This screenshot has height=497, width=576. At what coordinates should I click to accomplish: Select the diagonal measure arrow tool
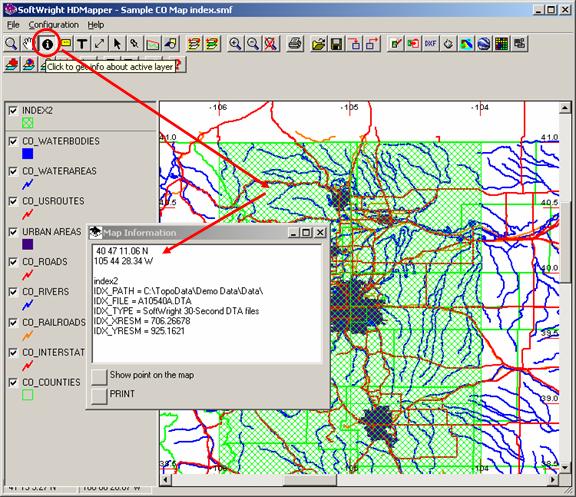[99, 44]
